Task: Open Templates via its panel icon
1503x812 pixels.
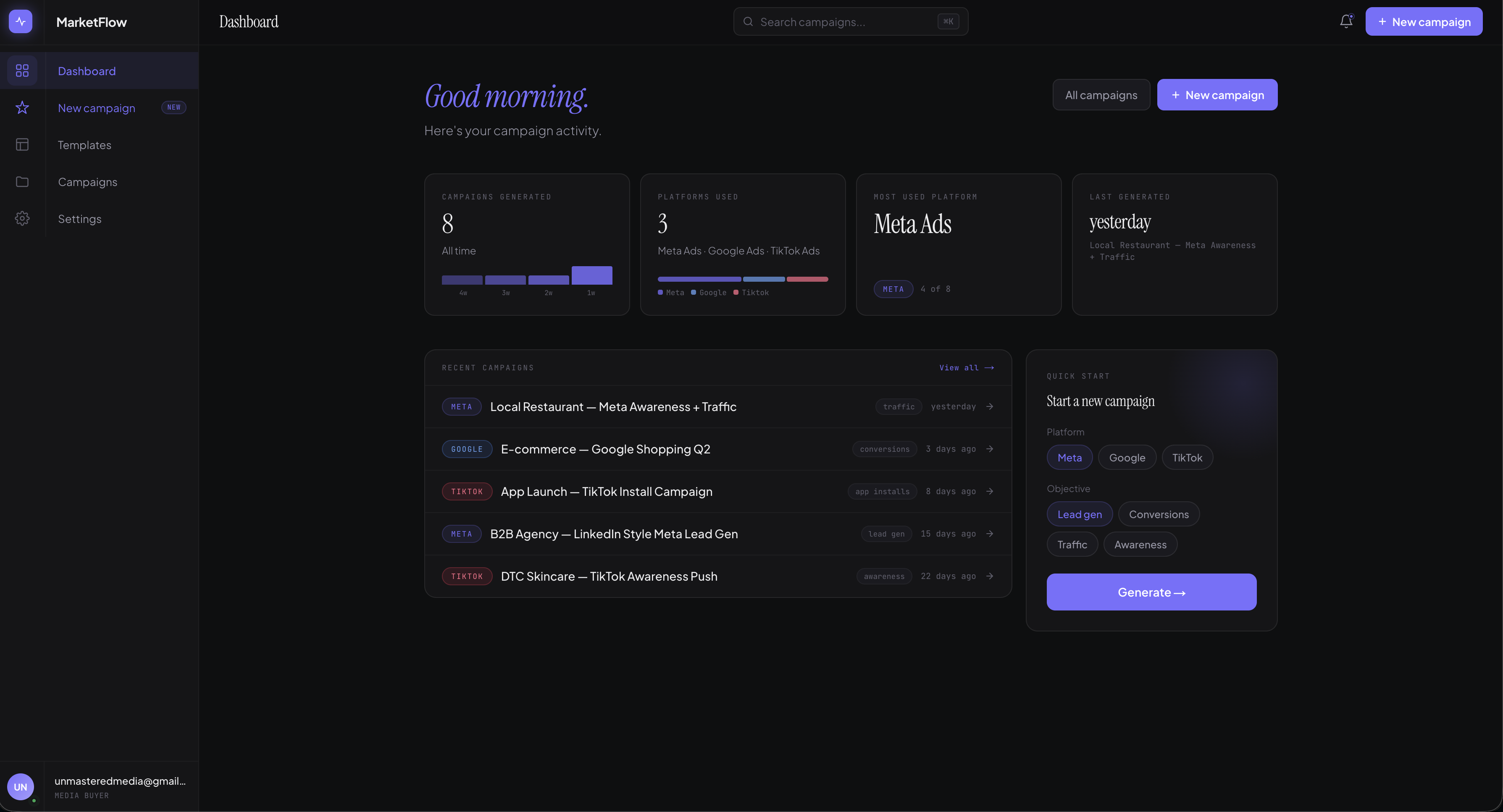Action: (22, 145)
